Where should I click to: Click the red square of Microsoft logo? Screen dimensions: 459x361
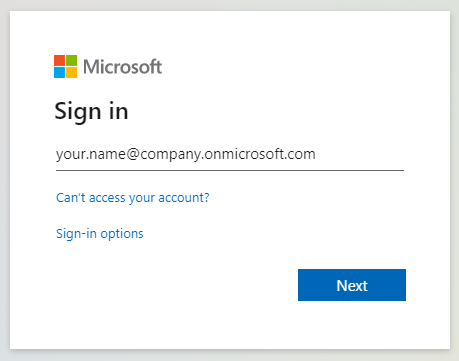[x=59, y=60]
